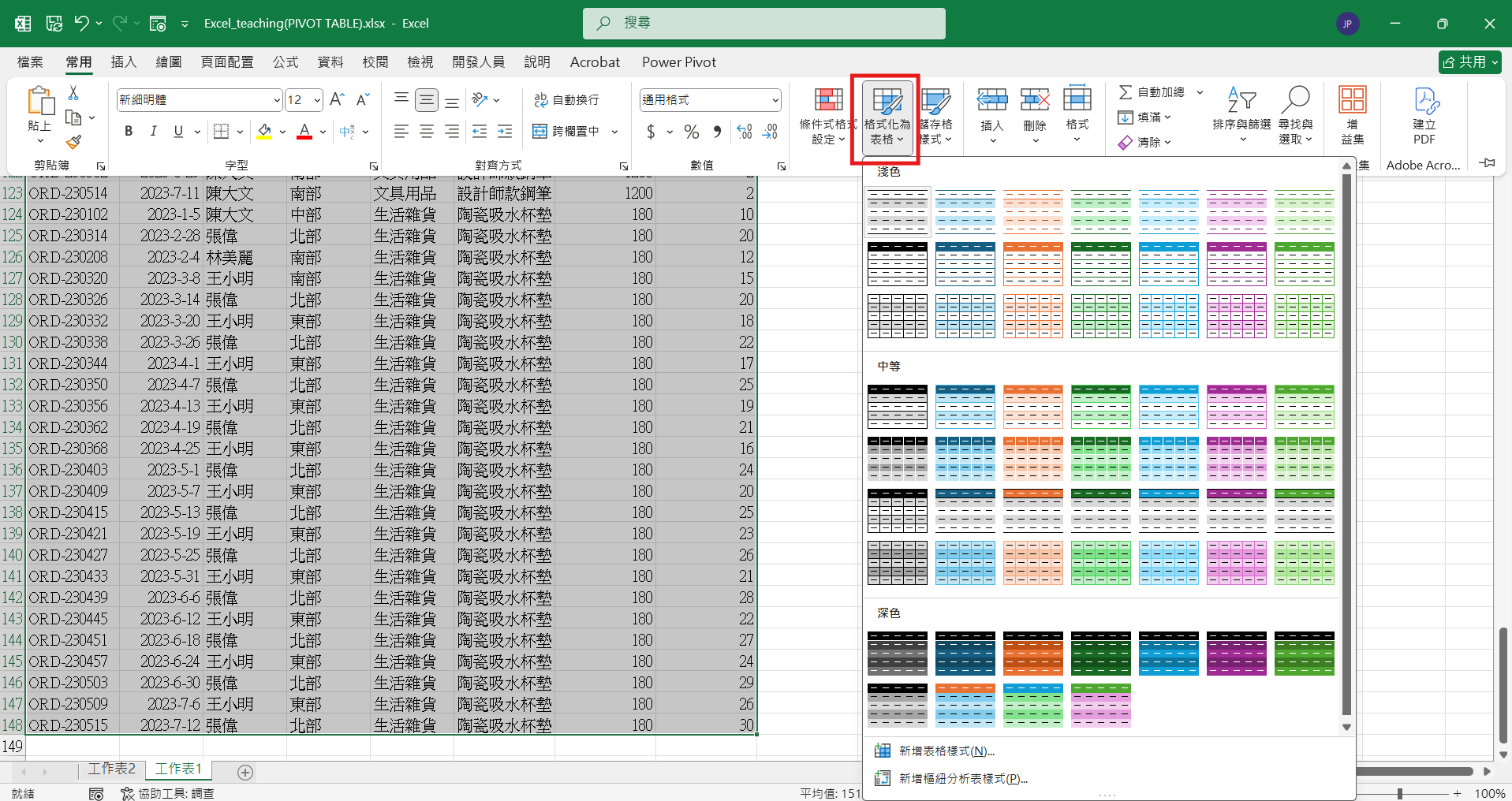Open the font name dropdown (新細明體)

coord(277,100)
